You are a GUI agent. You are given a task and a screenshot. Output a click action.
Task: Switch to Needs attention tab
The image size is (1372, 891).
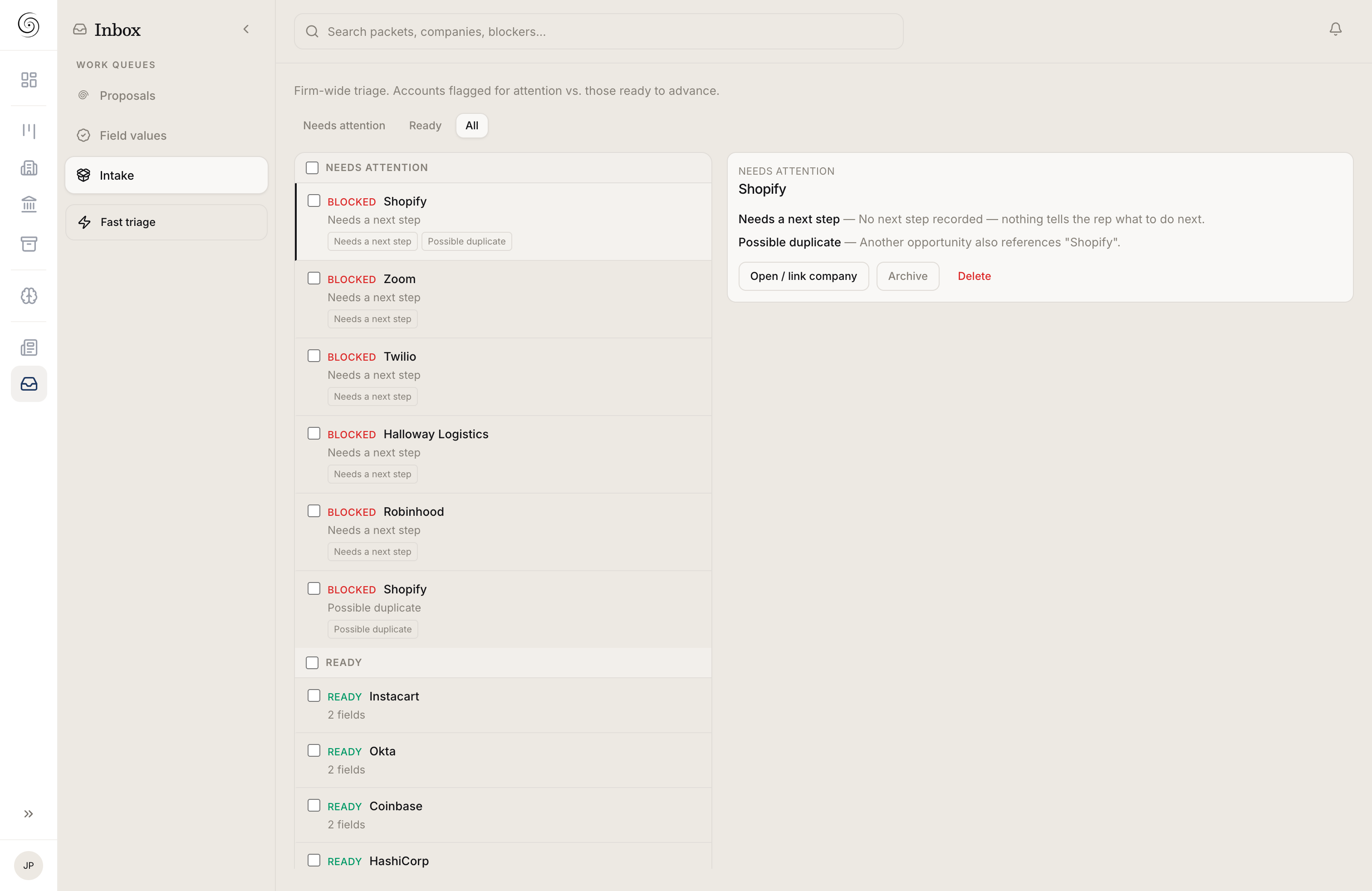[344, 125]
